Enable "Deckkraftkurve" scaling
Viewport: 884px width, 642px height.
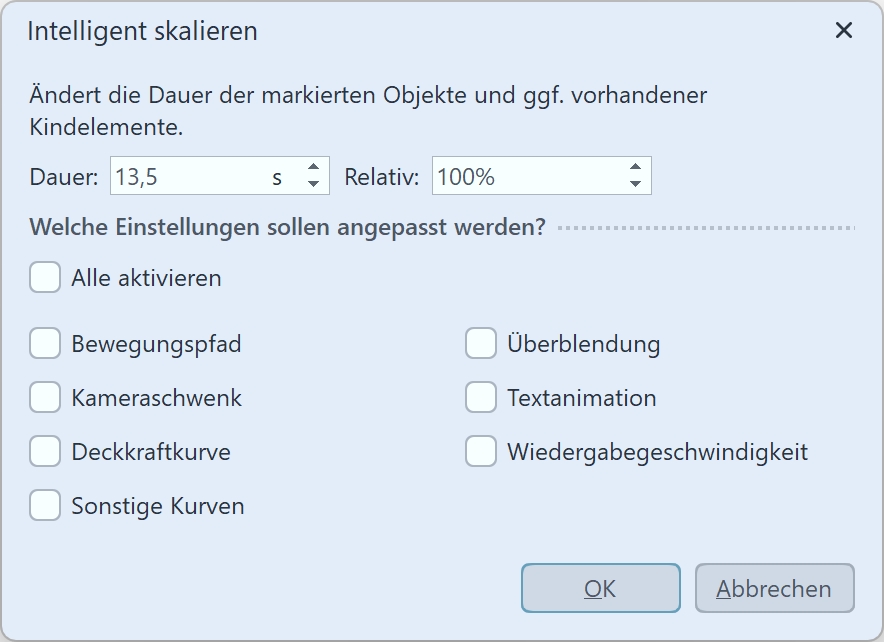pos(45,451)
